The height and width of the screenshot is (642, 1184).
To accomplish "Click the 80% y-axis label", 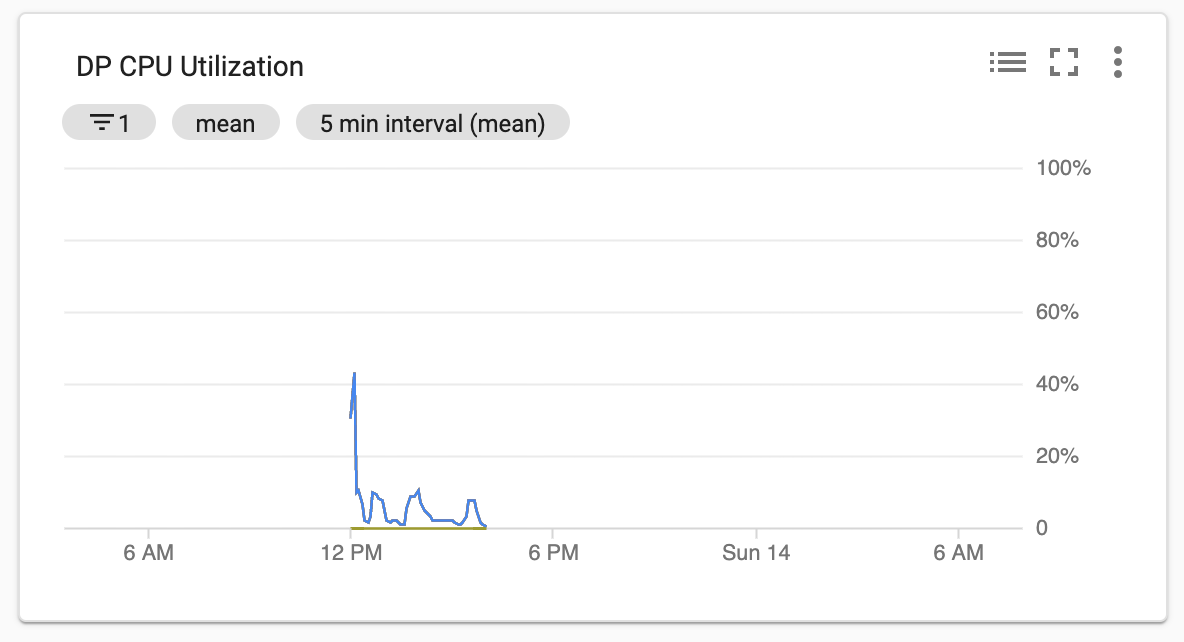I will click(x=1057, y=240).
